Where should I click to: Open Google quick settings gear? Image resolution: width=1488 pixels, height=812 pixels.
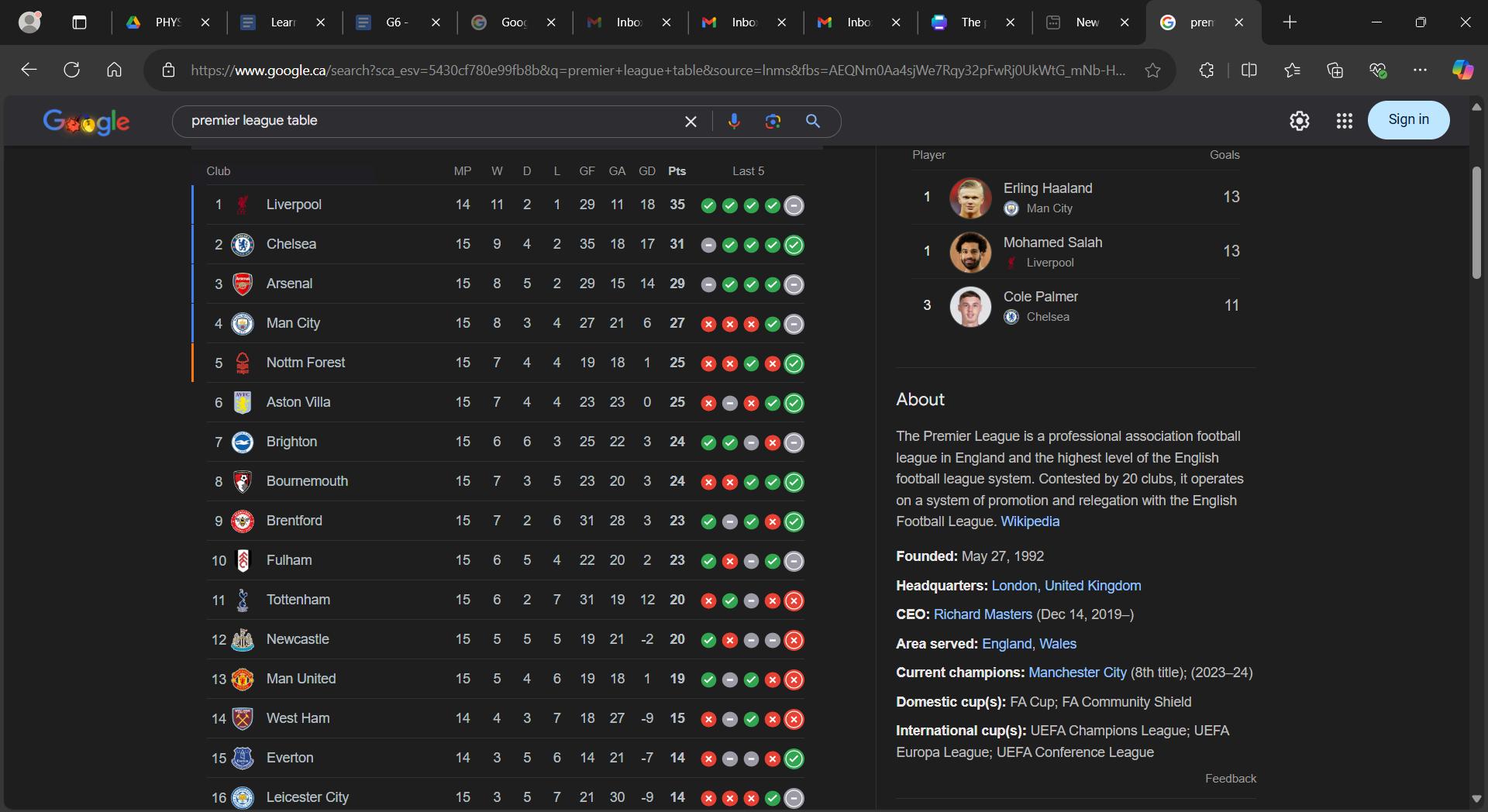1300,121
